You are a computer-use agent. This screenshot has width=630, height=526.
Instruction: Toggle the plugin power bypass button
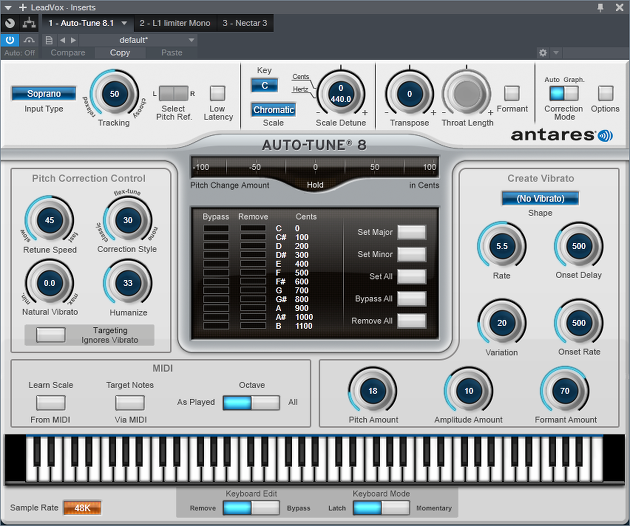tap(10, 40)
